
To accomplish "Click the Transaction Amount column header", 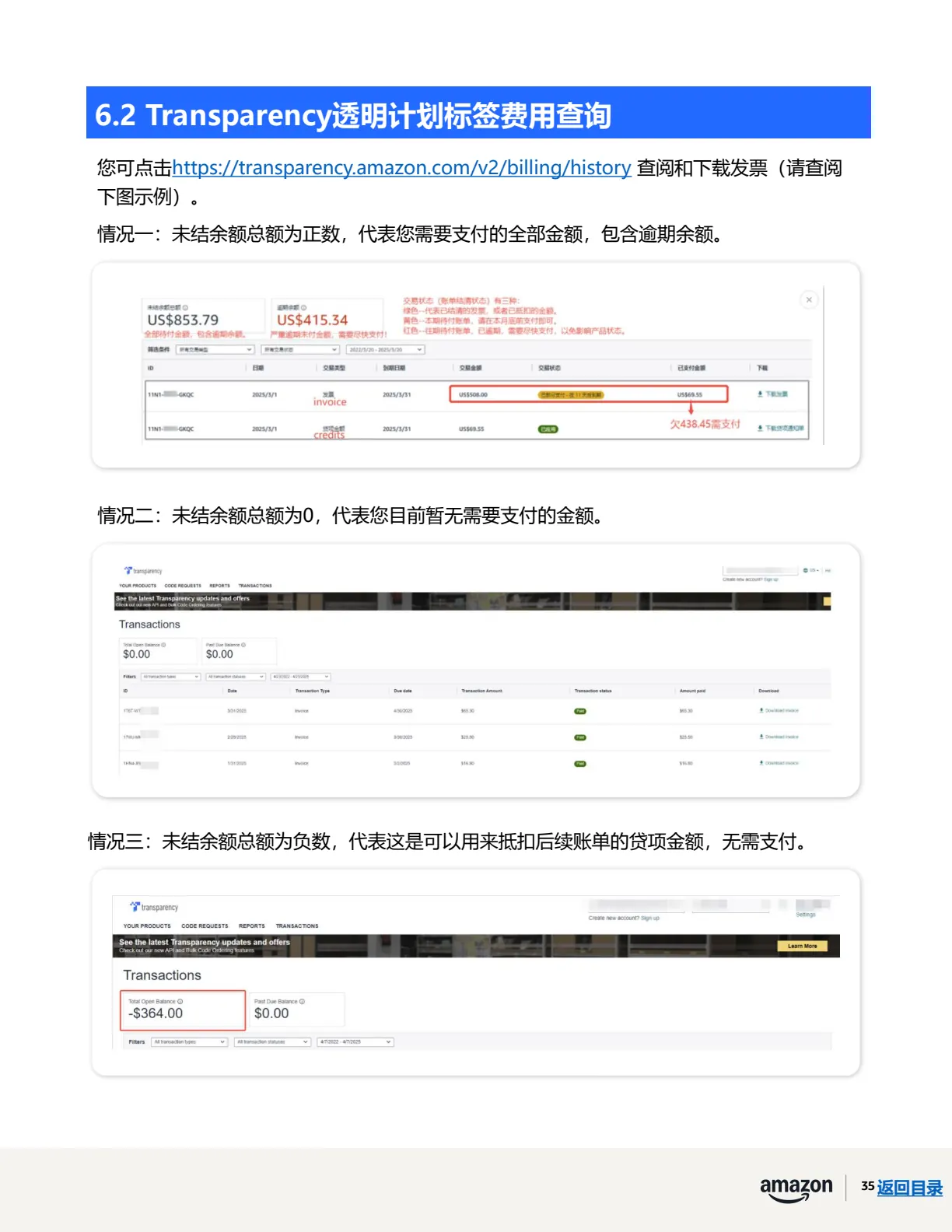I will pos(482,691).
